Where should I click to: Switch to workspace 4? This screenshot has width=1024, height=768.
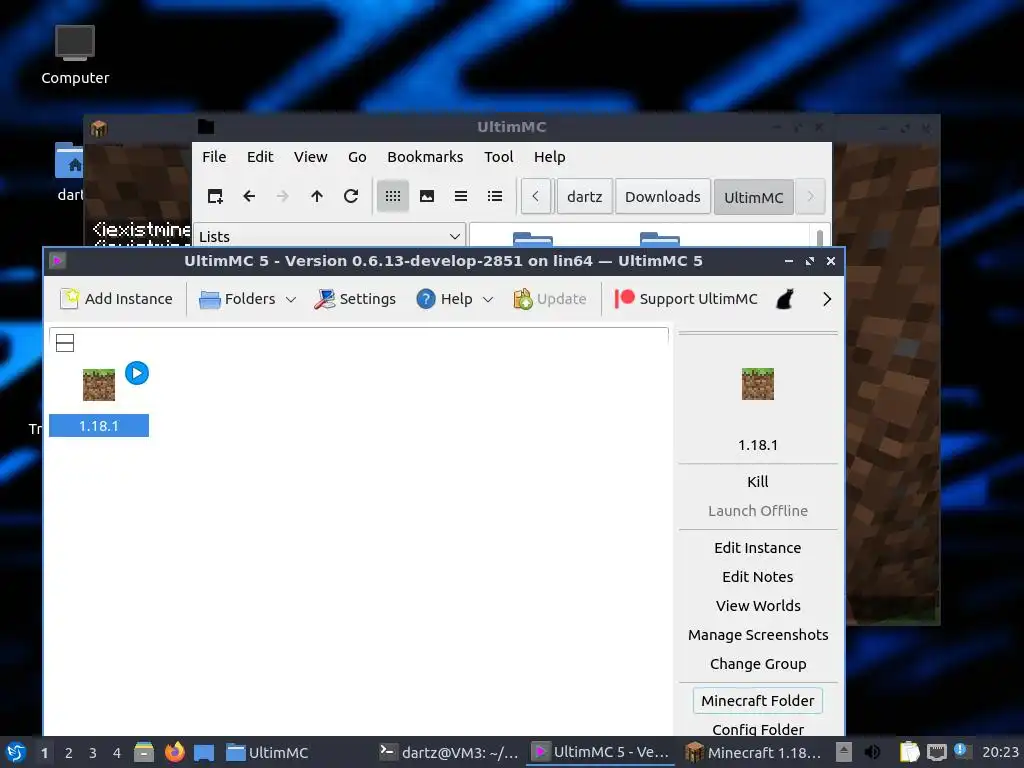click(117, 753)
